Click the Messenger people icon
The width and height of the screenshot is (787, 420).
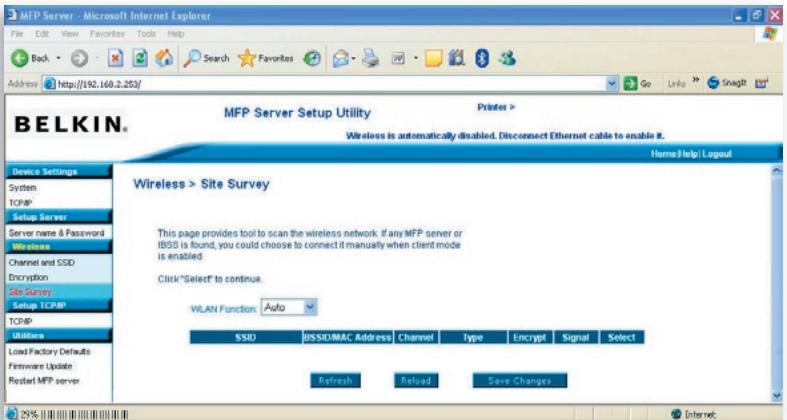[507, 59]
